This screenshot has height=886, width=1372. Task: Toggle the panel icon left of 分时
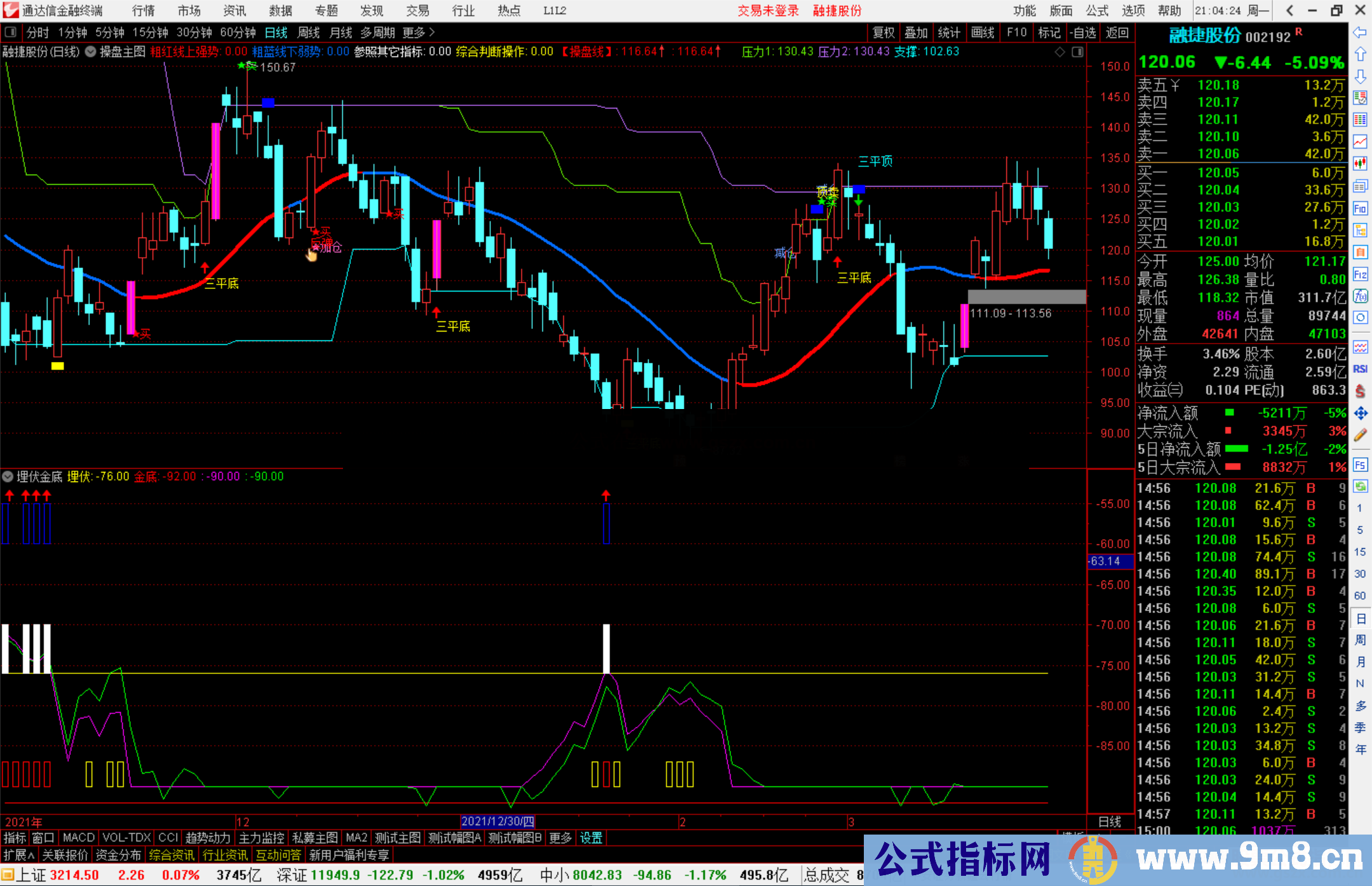(11, 32)
